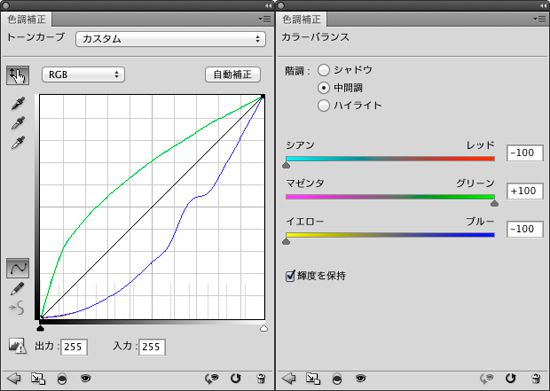The image size is (550, 391).
Task: Click the bottom-left curve endpoint
Action: (x=41, y=318)
